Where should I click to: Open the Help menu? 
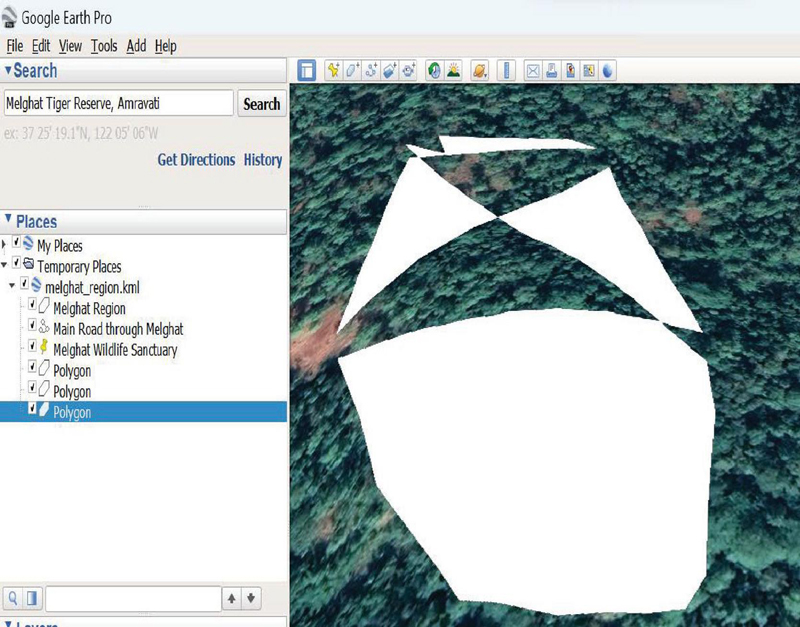tap(166, 46)
